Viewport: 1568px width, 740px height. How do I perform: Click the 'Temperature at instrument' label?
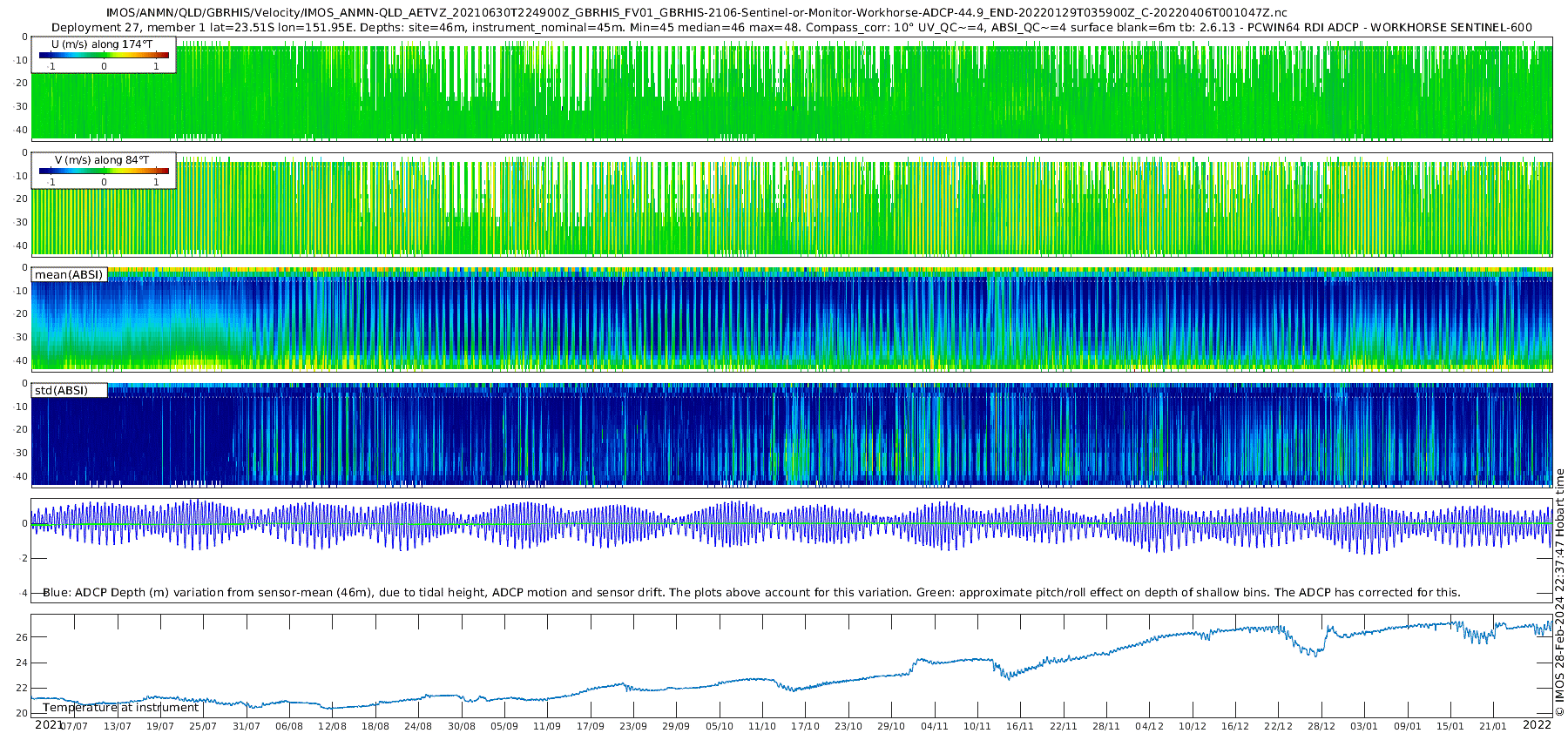pos(120,708)
